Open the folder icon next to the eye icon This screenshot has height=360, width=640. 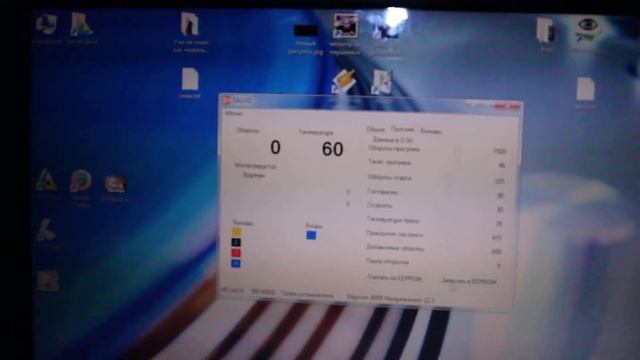tap(546, 30)
